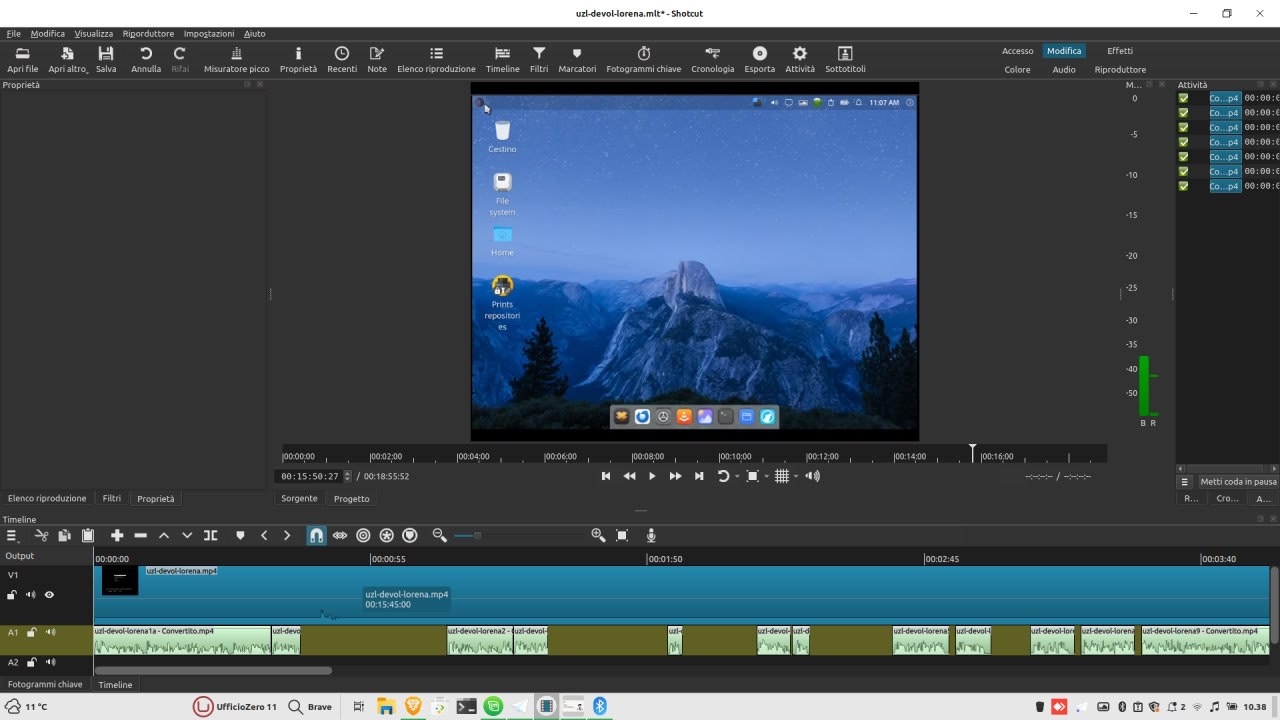Click the player scrub bar playhead

tap(972, 453)
